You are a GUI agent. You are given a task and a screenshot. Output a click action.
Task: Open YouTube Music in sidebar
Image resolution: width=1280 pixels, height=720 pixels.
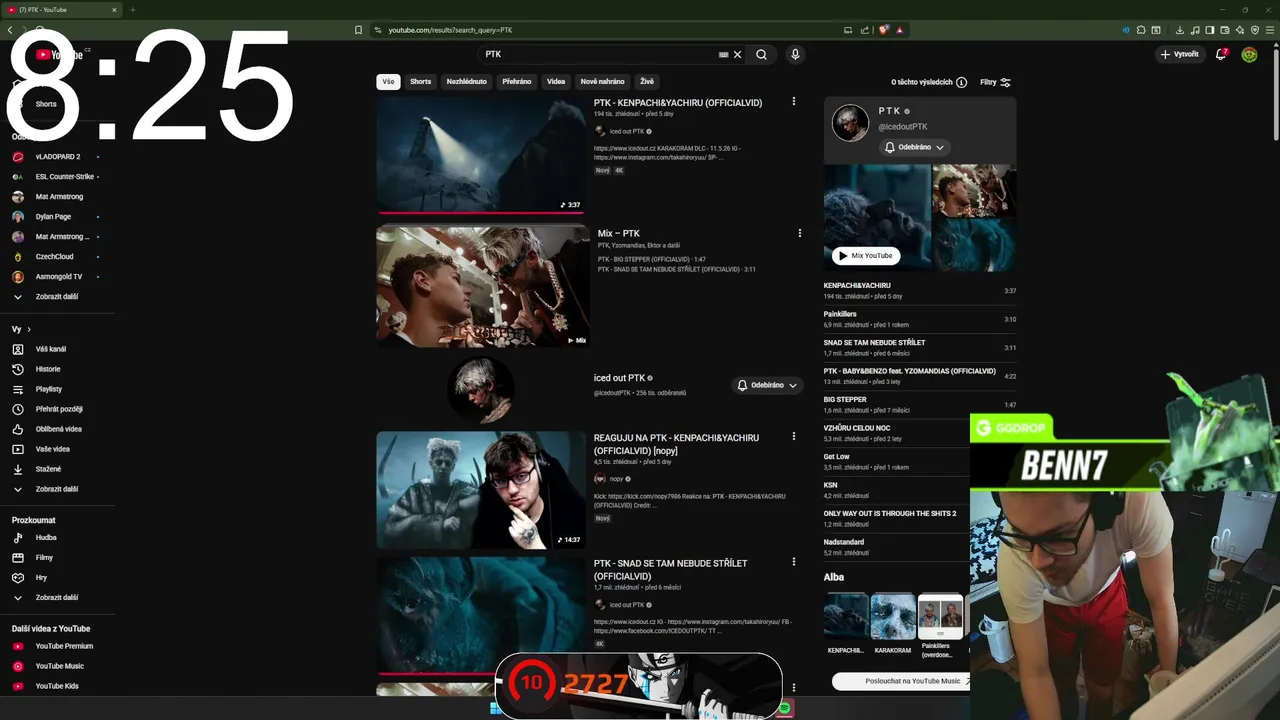(x=59, y=666)
